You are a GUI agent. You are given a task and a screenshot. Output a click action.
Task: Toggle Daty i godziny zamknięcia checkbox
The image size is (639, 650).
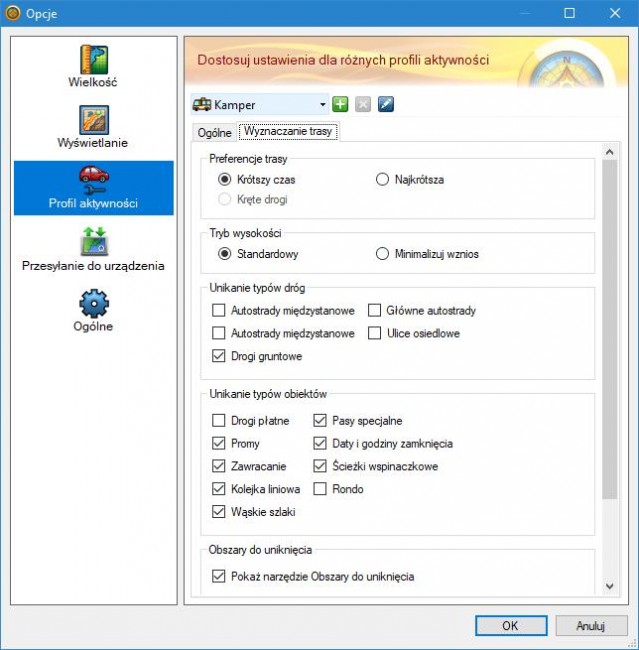[320, 443]
